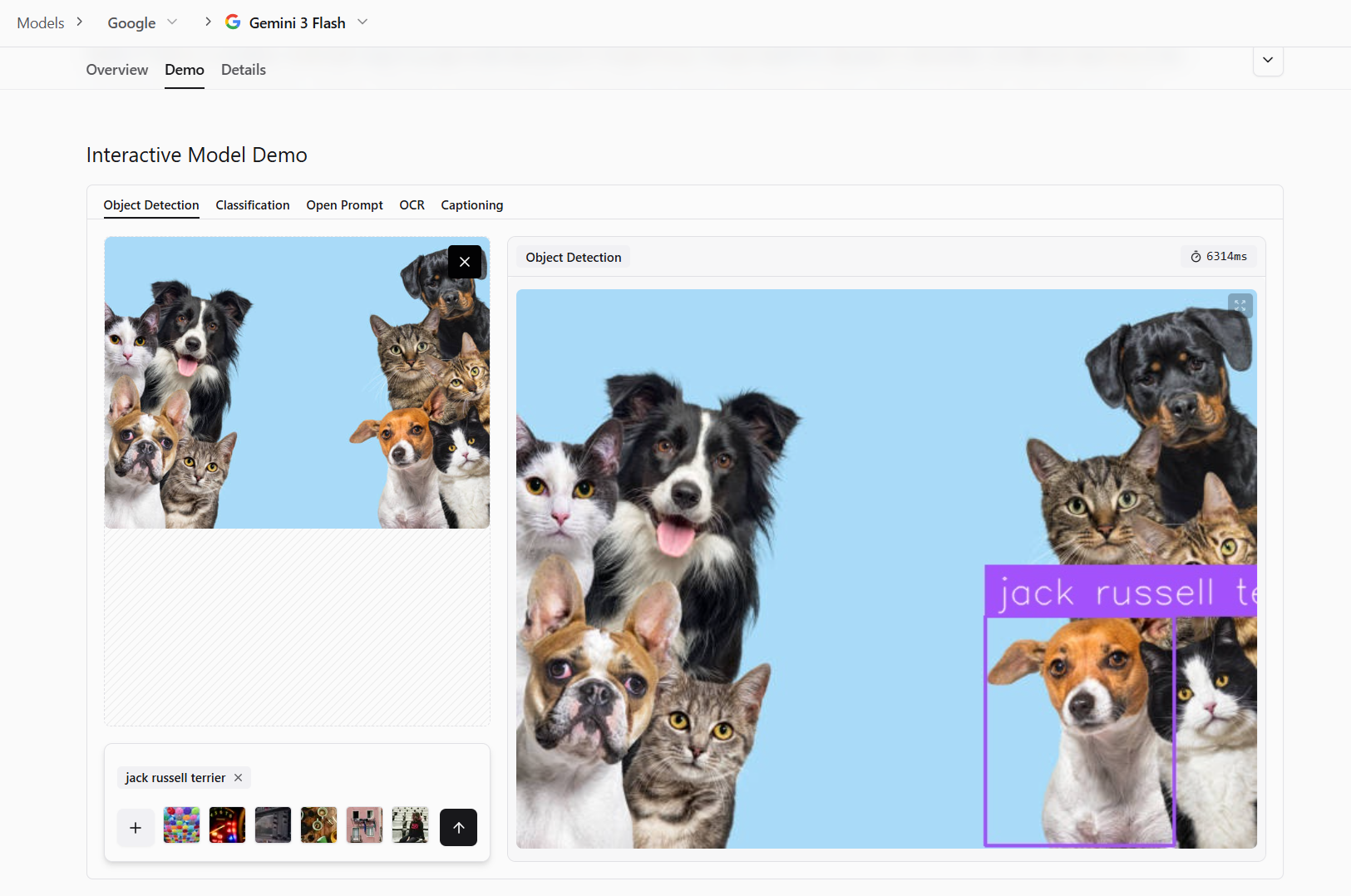Expand the detection result image to fullscreen
Viewport: 1351px width, 896px height.
coord(1240,306)
